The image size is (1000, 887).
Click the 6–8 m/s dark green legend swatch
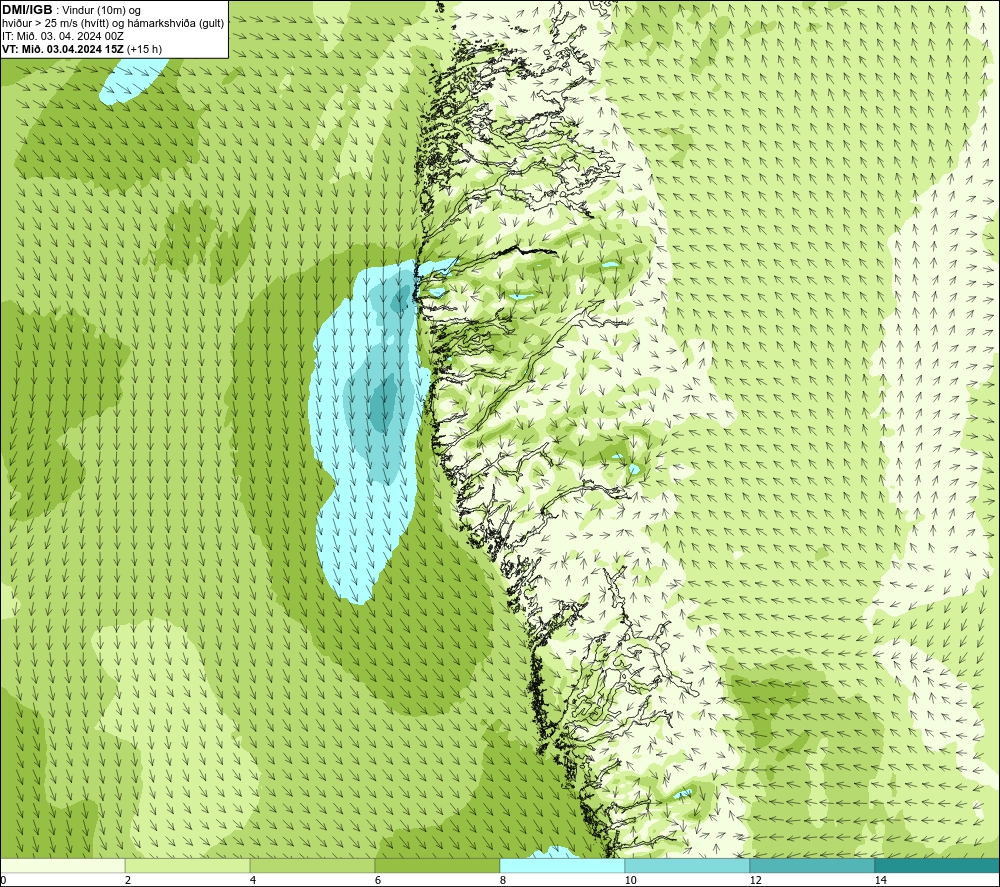438,865
